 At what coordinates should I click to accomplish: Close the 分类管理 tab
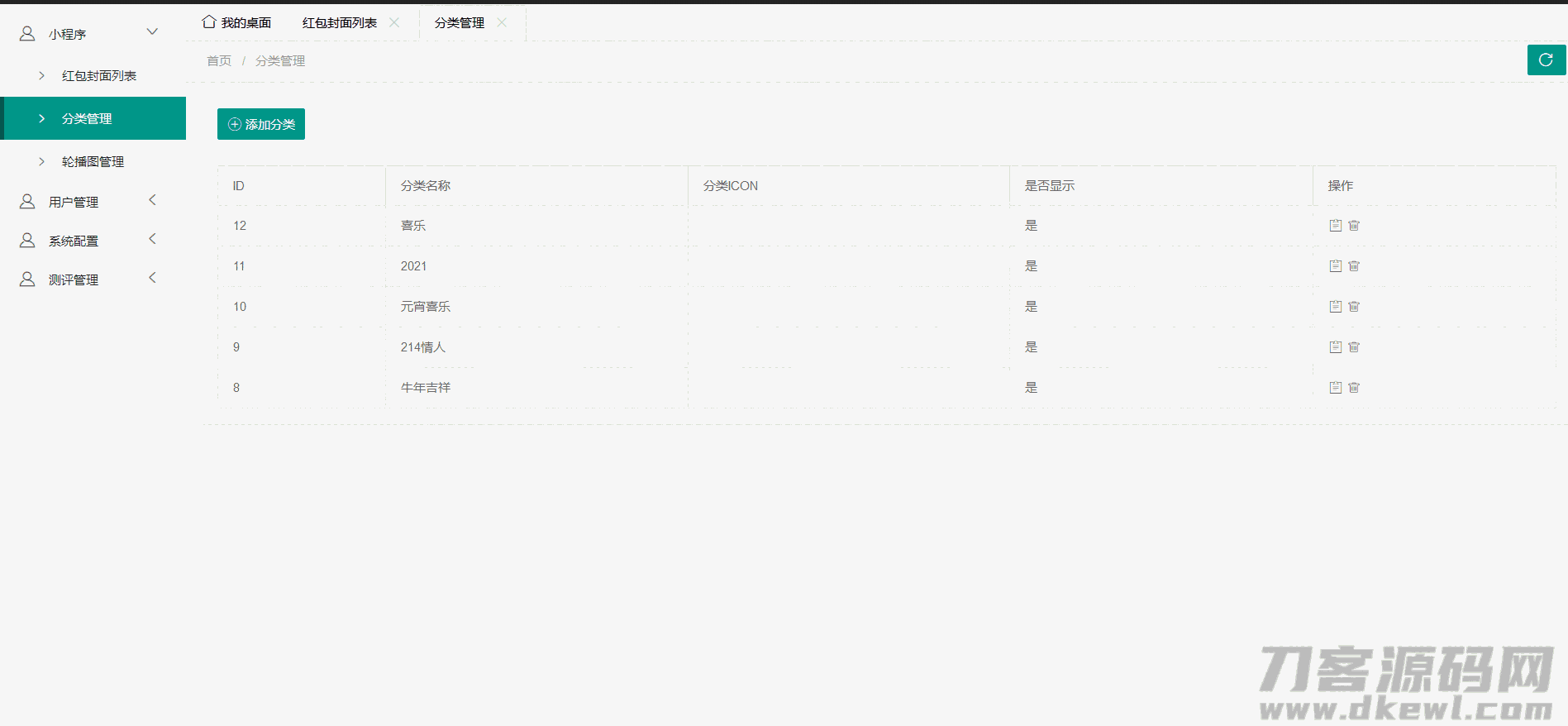click(x=502, y=22)
